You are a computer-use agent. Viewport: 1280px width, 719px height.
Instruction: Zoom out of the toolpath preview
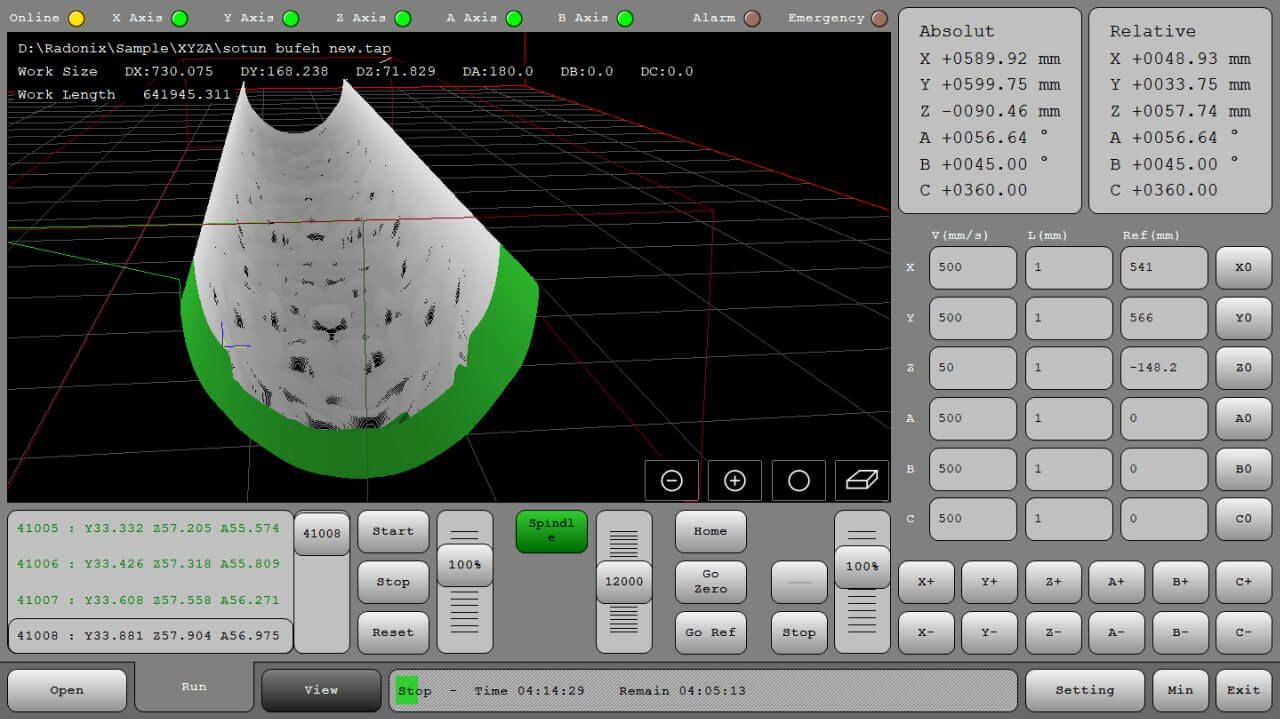[x=671, y=480]
